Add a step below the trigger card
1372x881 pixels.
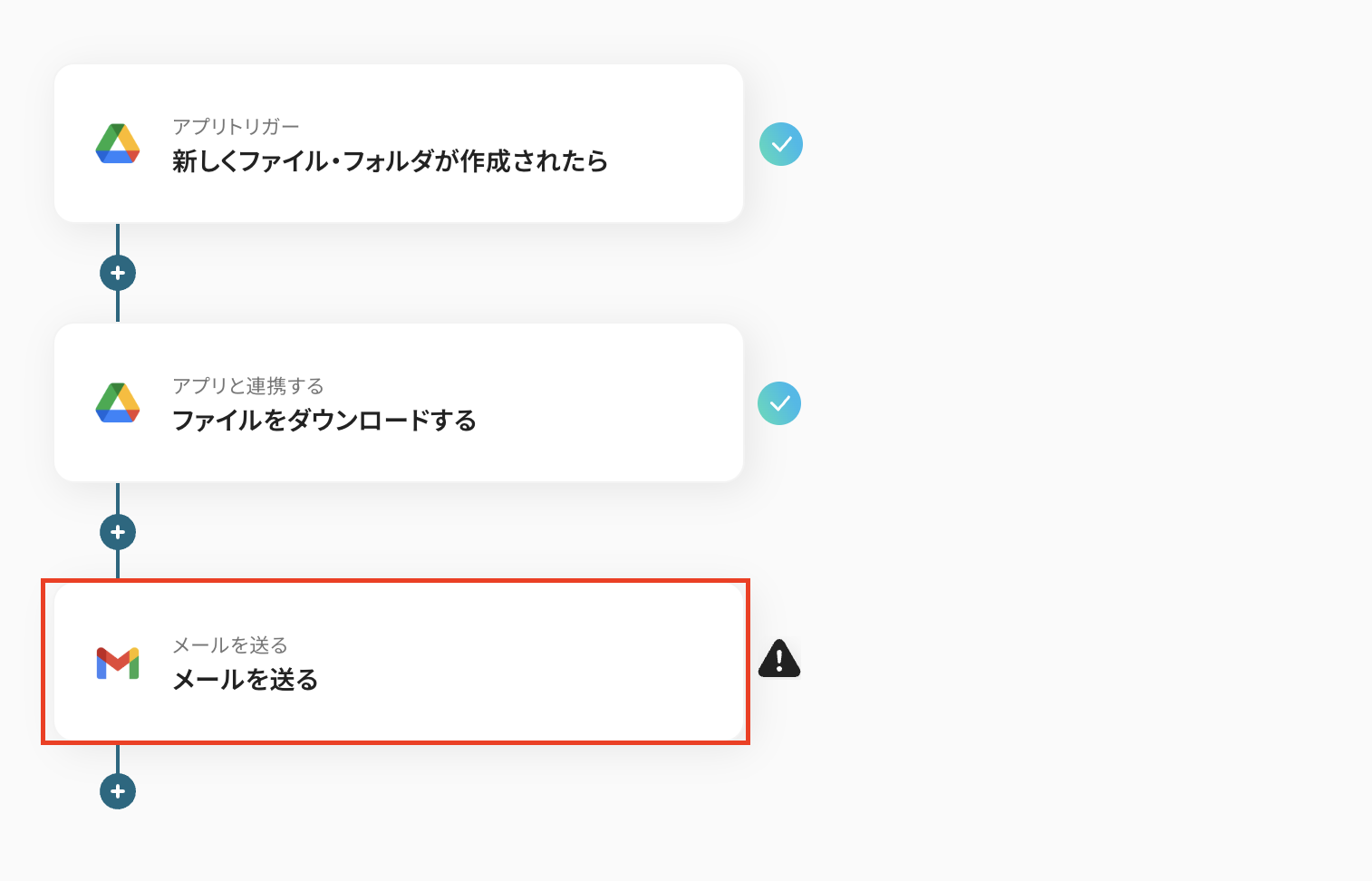(118, 273)
